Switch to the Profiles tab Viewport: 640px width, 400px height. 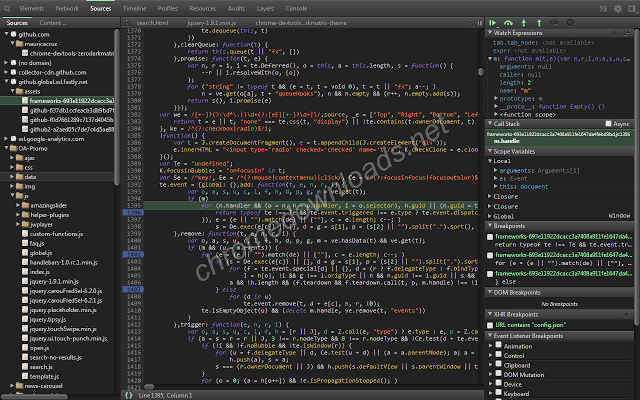tap(167, 9)
